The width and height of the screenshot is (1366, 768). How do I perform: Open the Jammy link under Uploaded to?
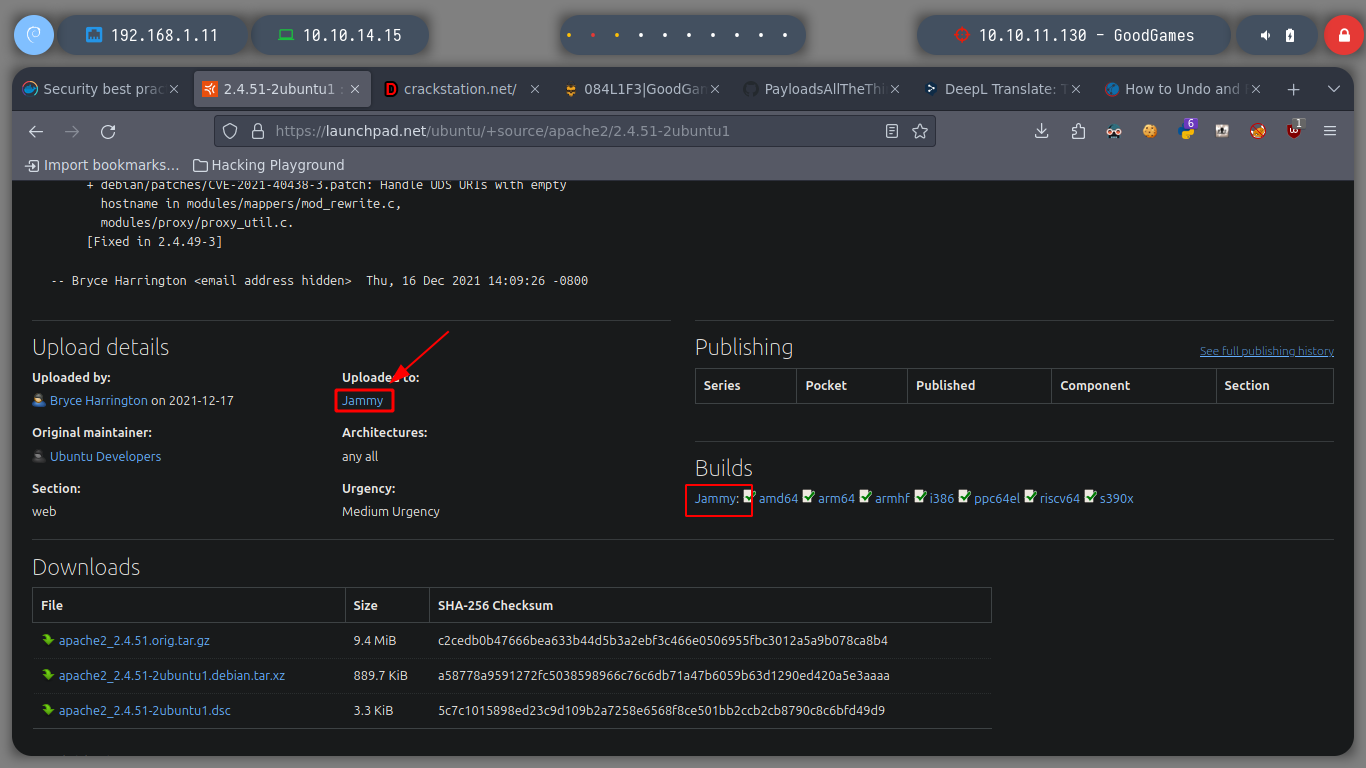click(363, 400)
